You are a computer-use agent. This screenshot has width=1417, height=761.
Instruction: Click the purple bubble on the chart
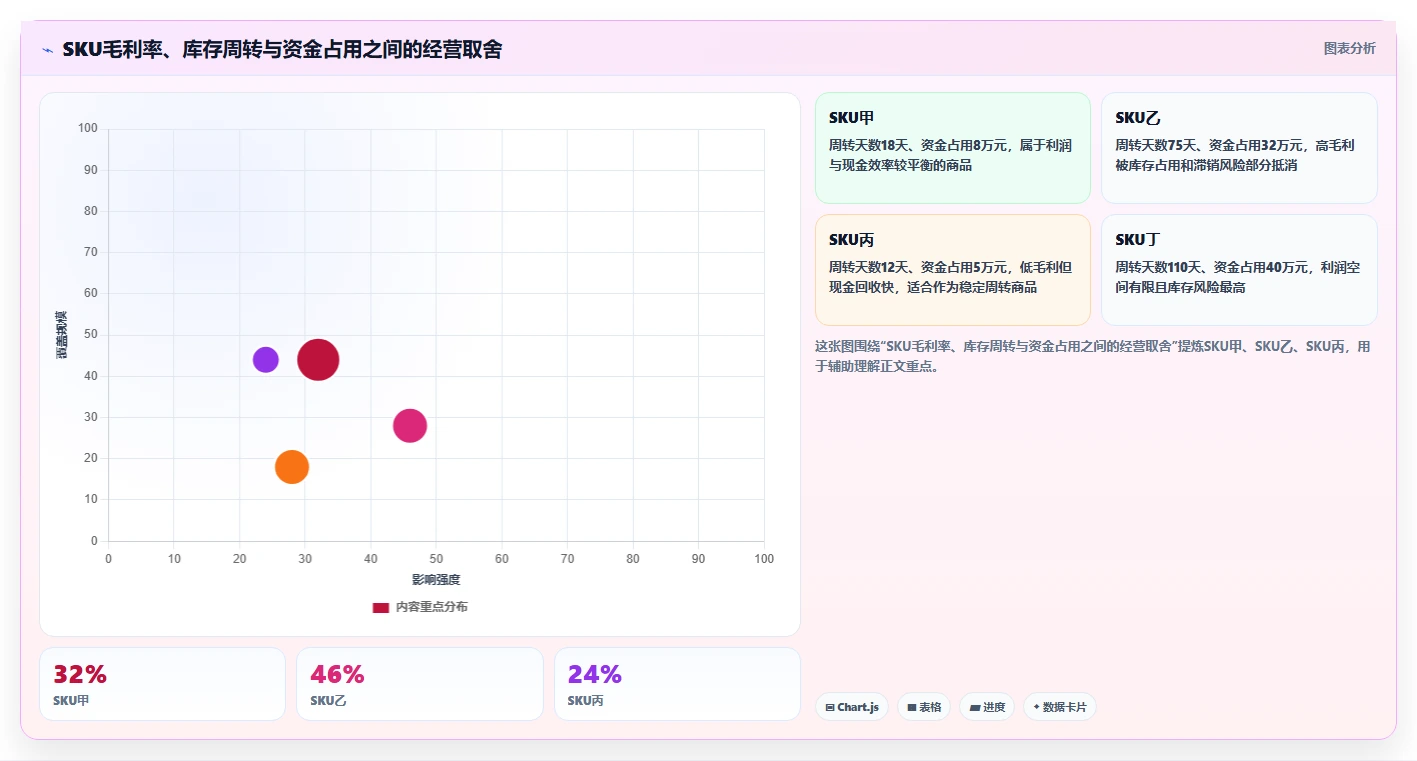[265, 360]
